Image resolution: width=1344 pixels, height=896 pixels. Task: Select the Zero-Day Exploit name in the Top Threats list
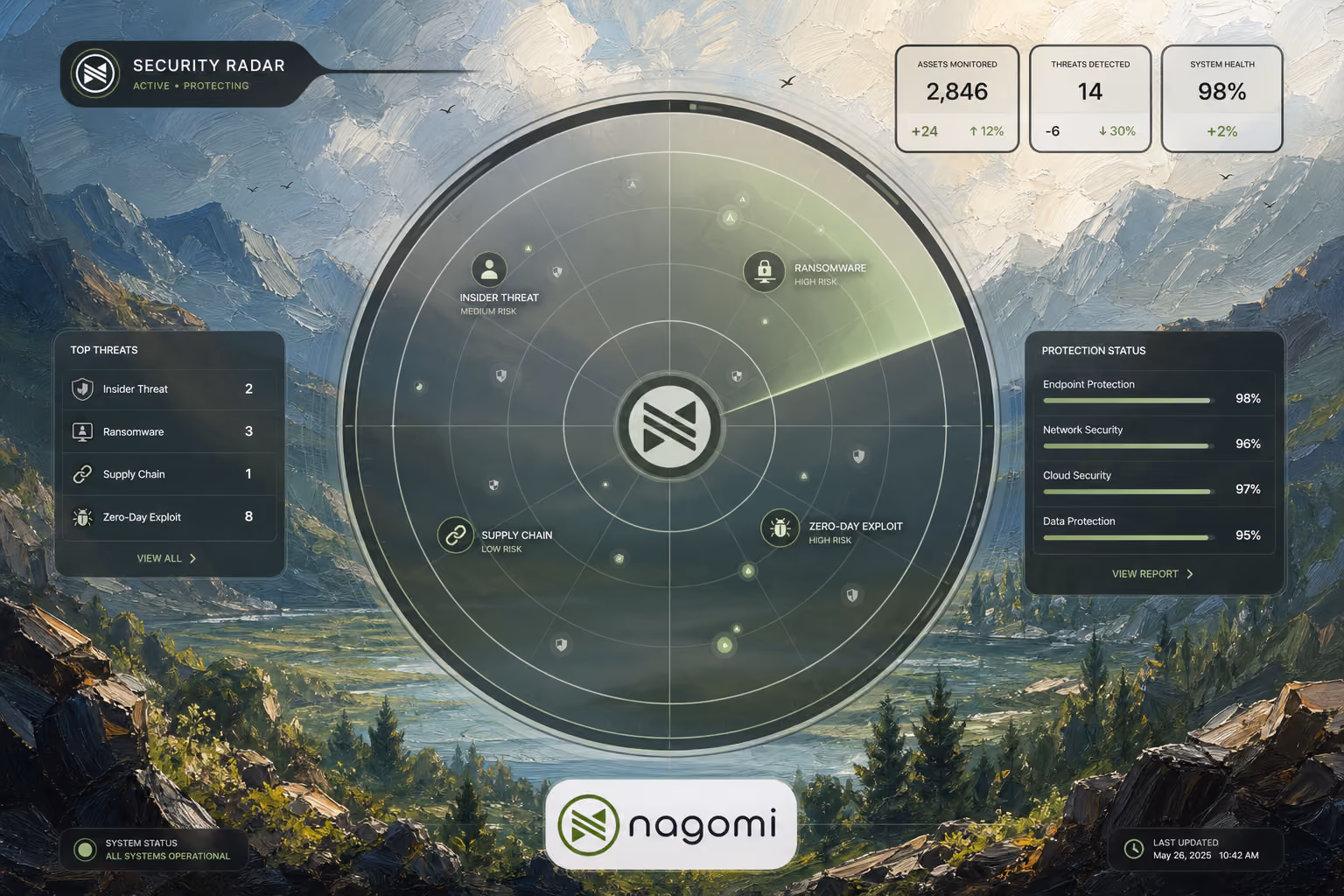click(142, 517)
